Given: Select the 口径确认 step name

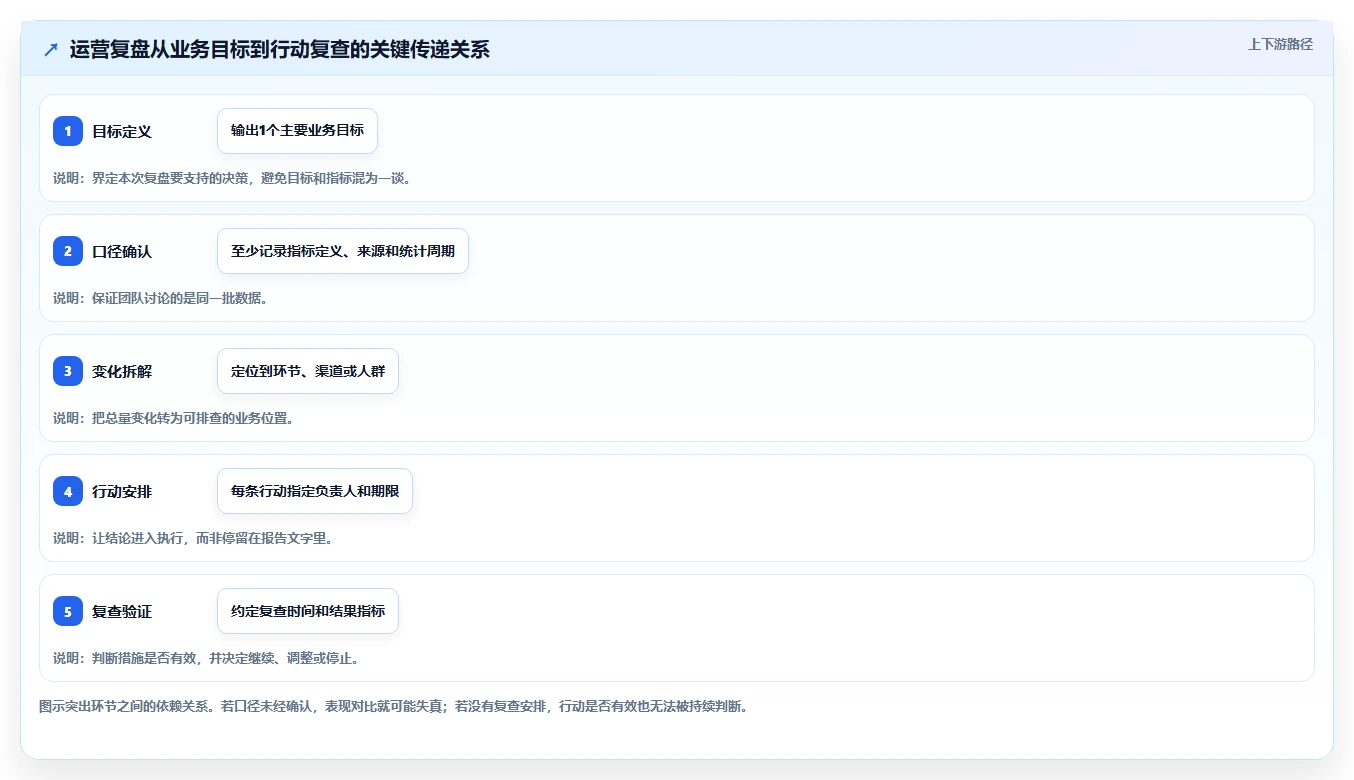Looking at the screenshot, I should pos(122,251).
